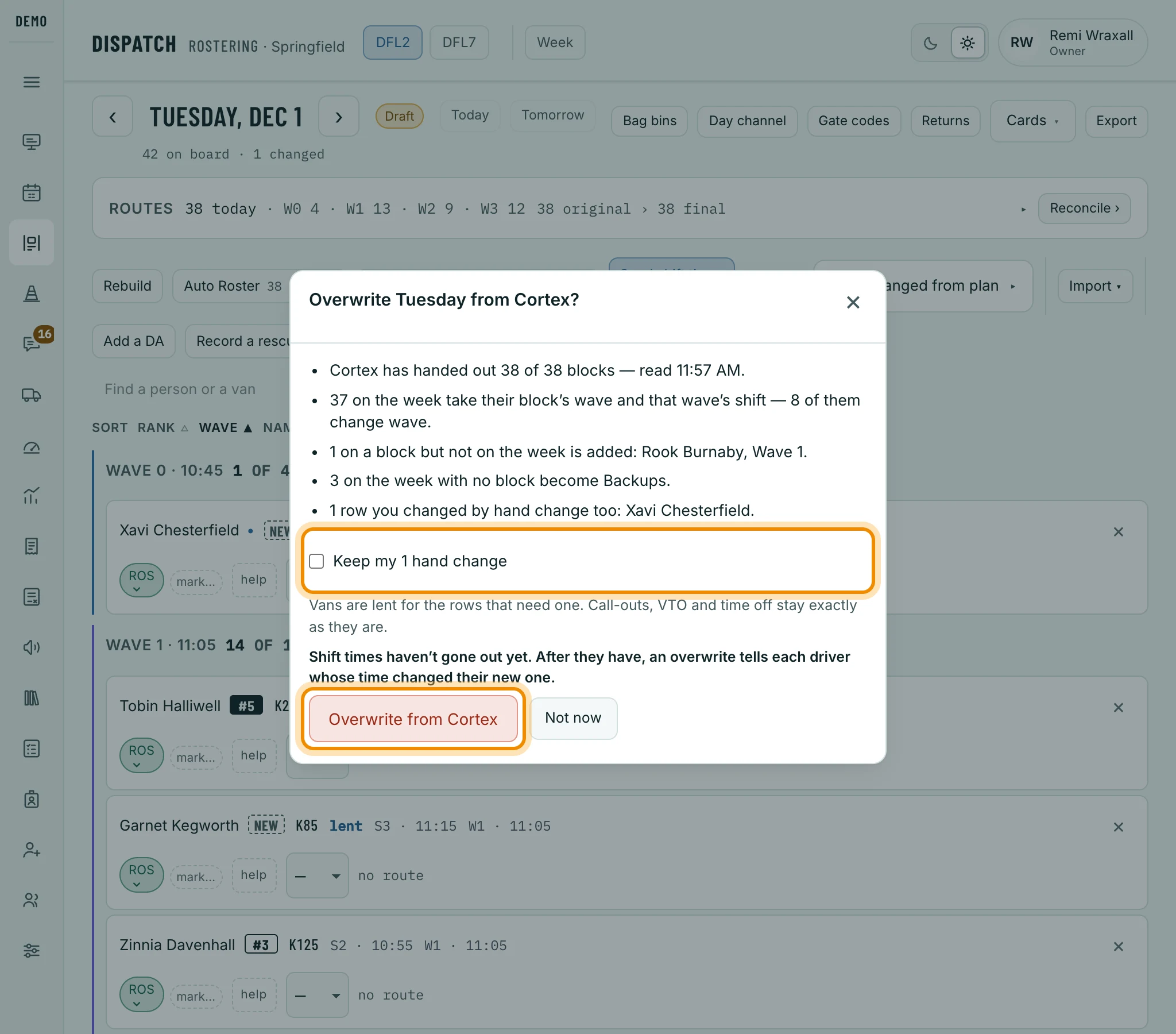Open the announcements speaker icon
Screen dimensions: 1176x1034
click(32, 647)
